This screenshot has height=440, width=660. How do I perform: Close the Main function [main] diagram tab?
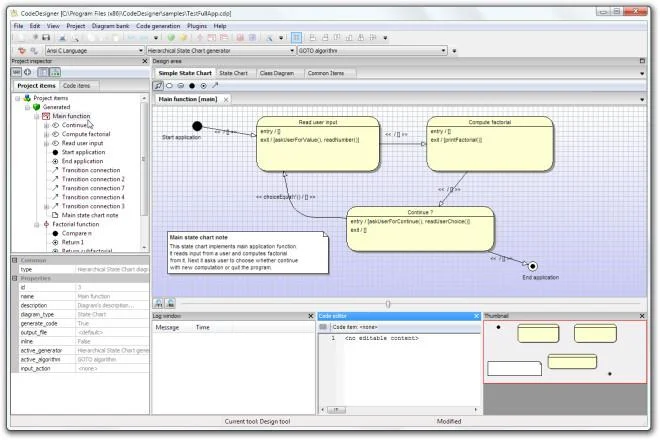[x=226, y=100]
